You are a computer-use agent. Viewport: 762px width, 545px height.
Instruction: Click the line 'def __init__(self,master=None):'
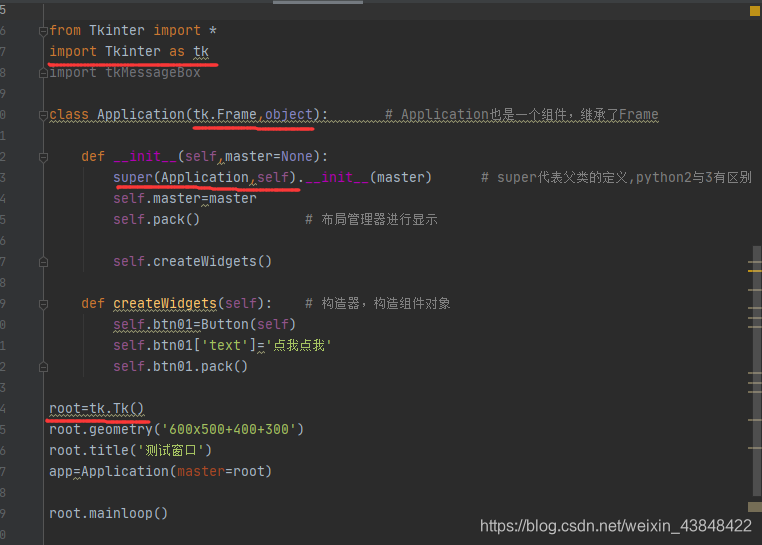click(205, 157)
